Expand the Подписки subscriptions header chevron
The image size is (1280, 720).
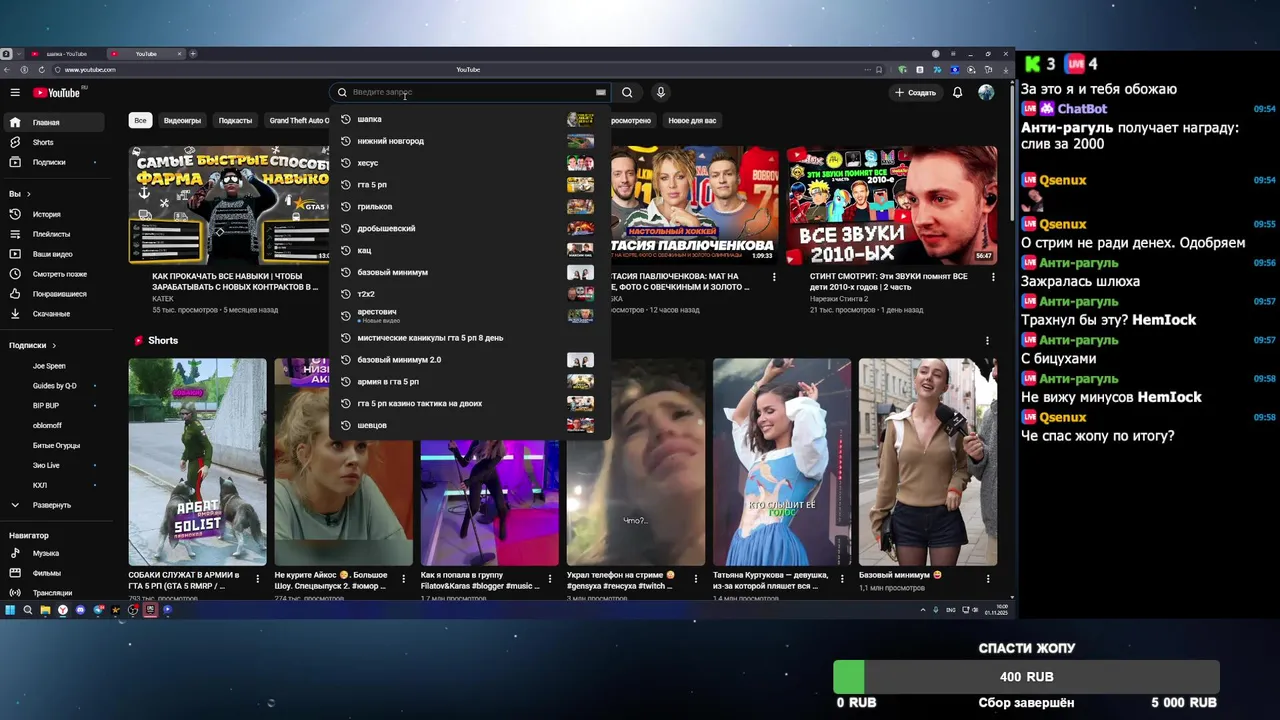point(52,345)
